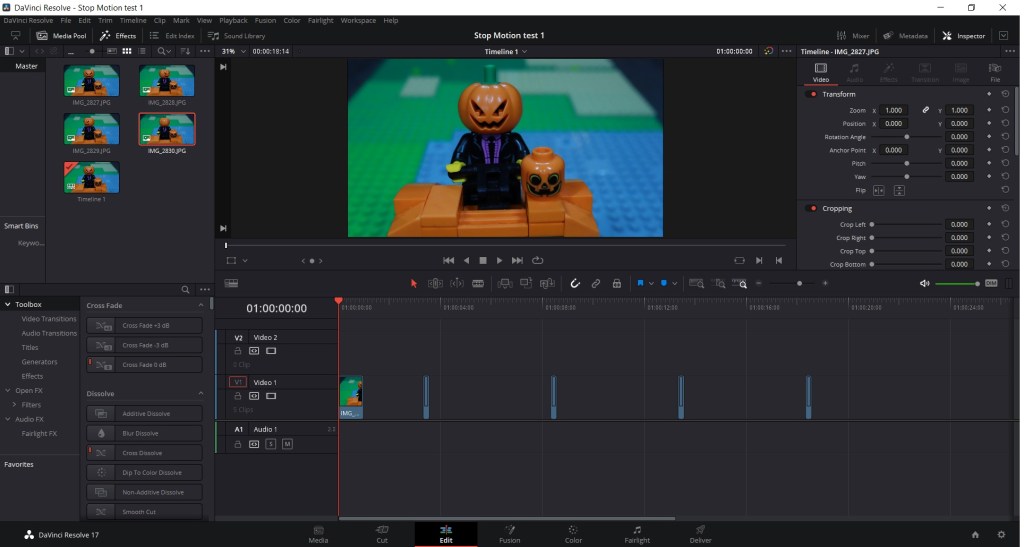
Task: Expand the Filters tree node
Action: pos(14,405)
